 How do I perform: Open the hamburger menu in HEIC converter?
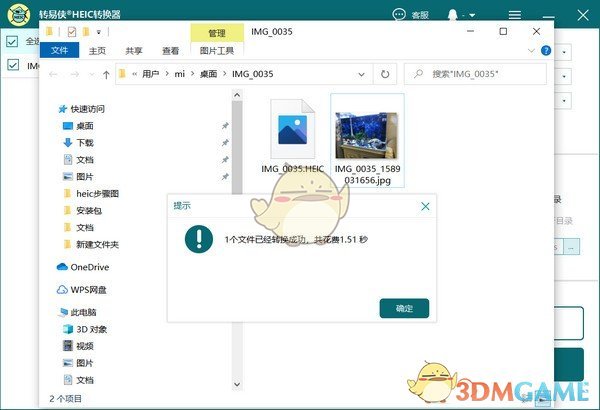pos(515,15)
